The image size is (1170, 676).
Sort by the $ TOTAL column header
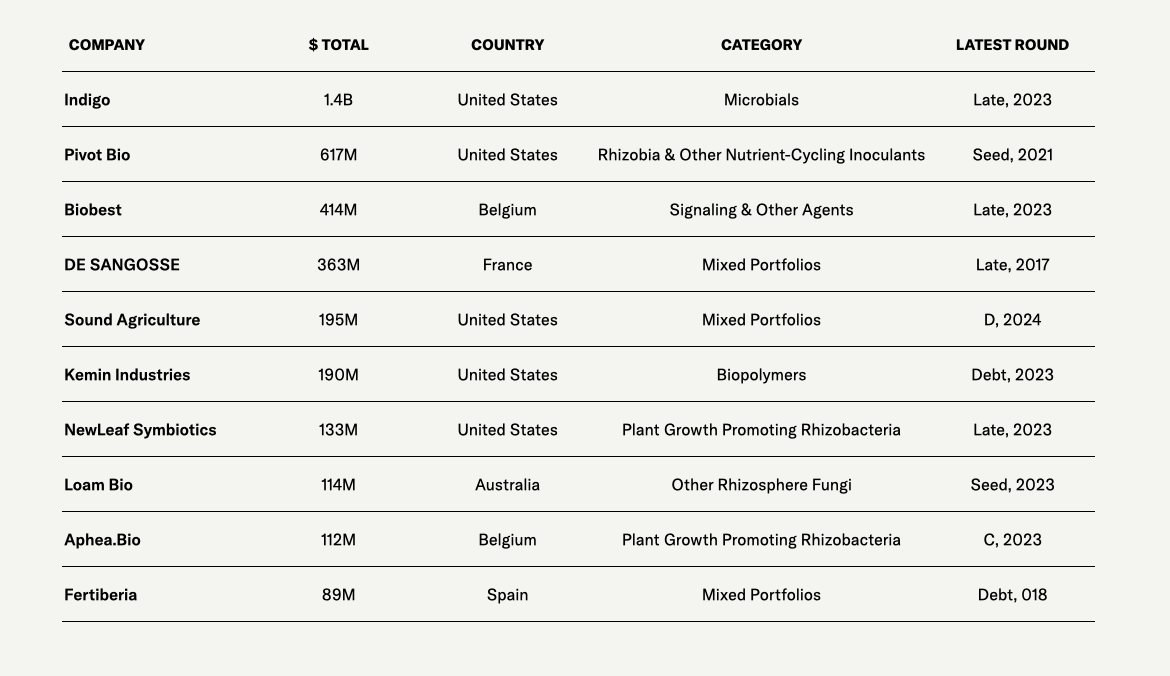click(x=338, y=45)
